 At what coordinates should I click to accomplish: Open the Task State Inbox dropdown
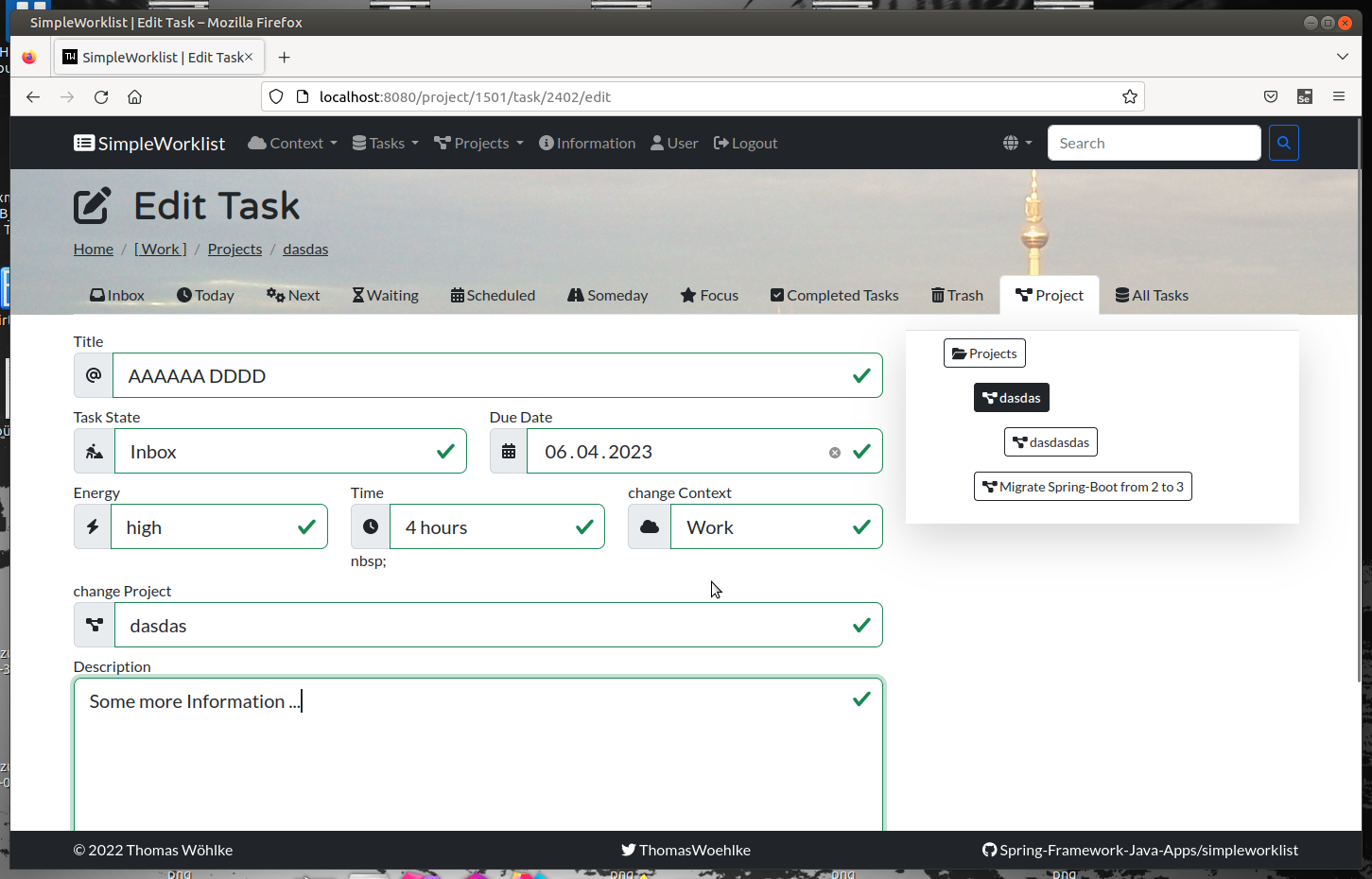pyautogui.click(x=290, y=451)
